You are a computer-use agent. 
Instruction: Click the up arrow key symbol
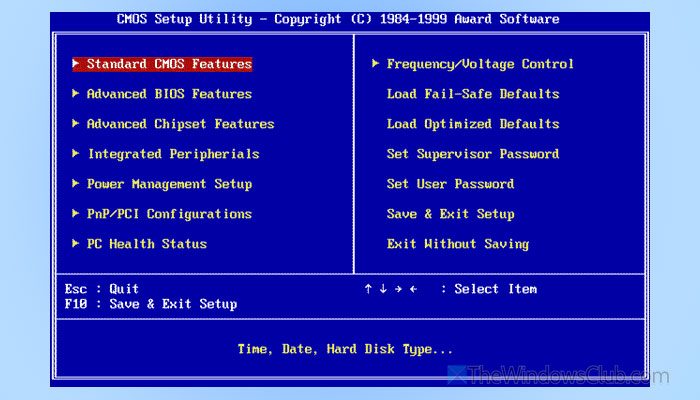pos(368,289)
